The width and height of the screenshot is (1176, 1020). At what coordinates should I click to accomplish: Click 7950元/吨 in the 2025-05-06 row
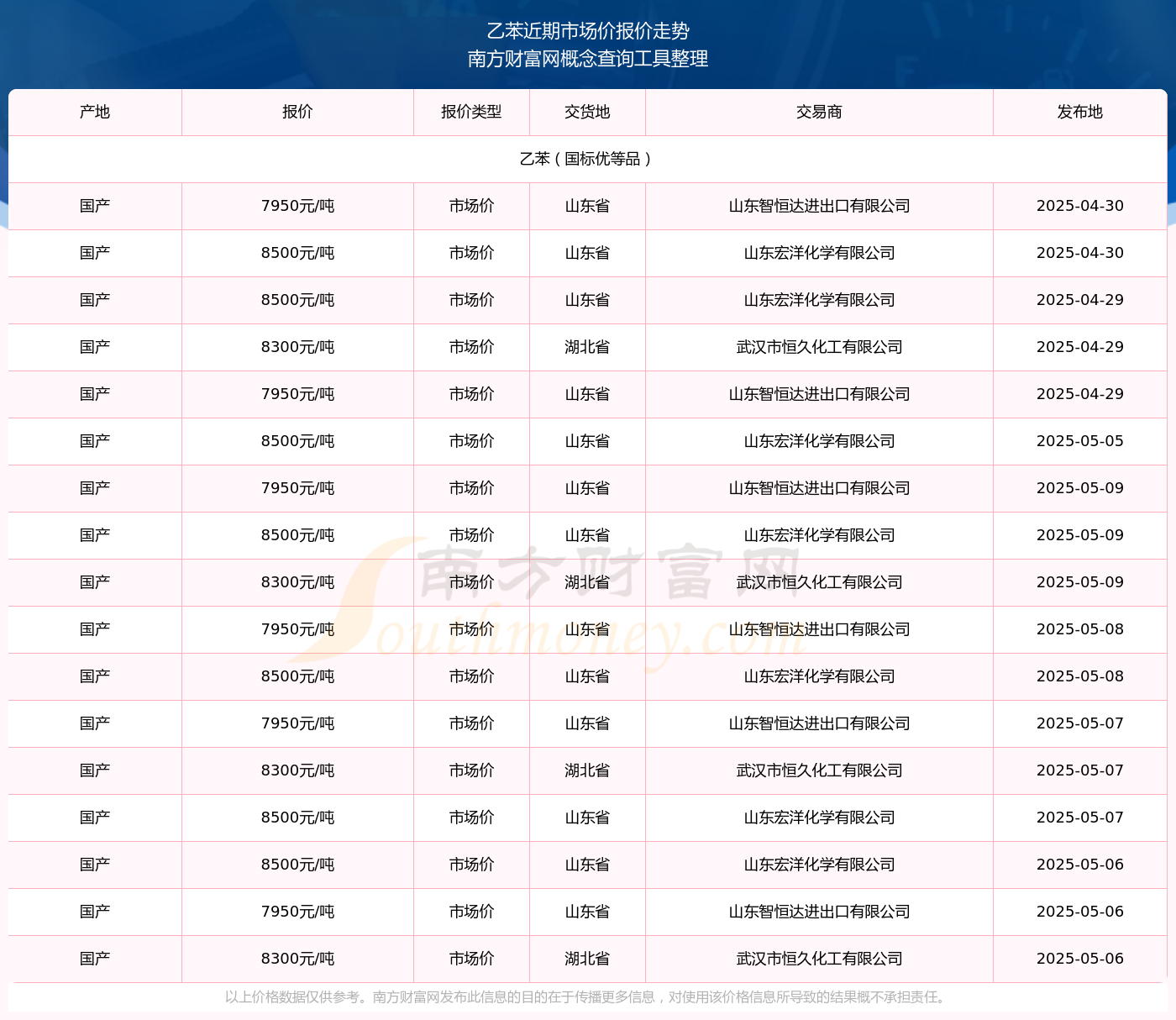(297, 912)
